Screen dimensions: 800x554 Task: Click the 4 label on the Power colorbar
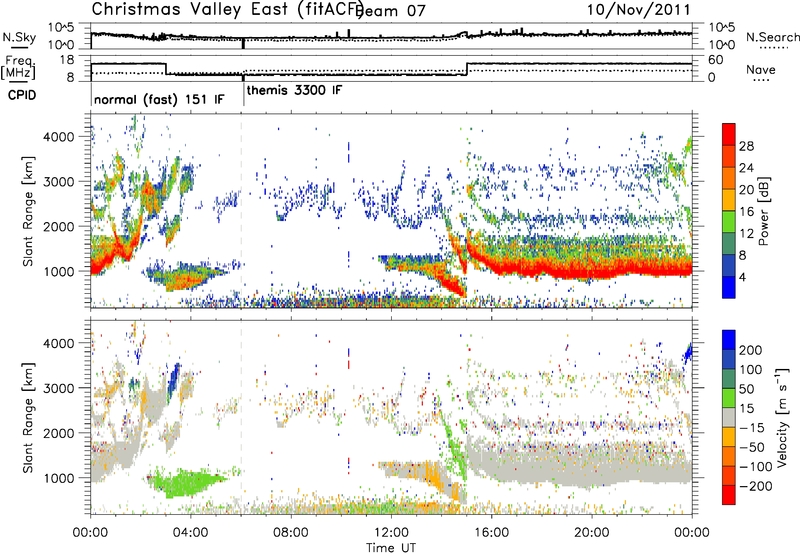(x=743, y=278)
